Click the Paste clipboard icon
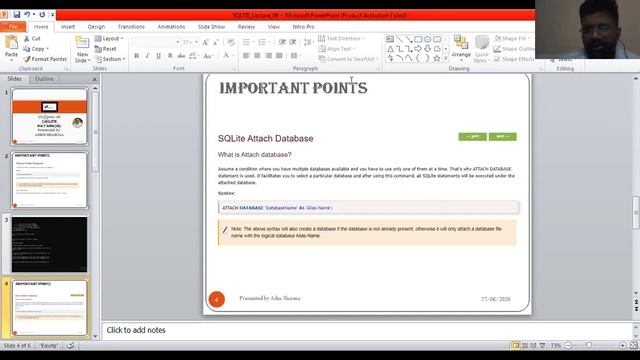 coord(11,42)
